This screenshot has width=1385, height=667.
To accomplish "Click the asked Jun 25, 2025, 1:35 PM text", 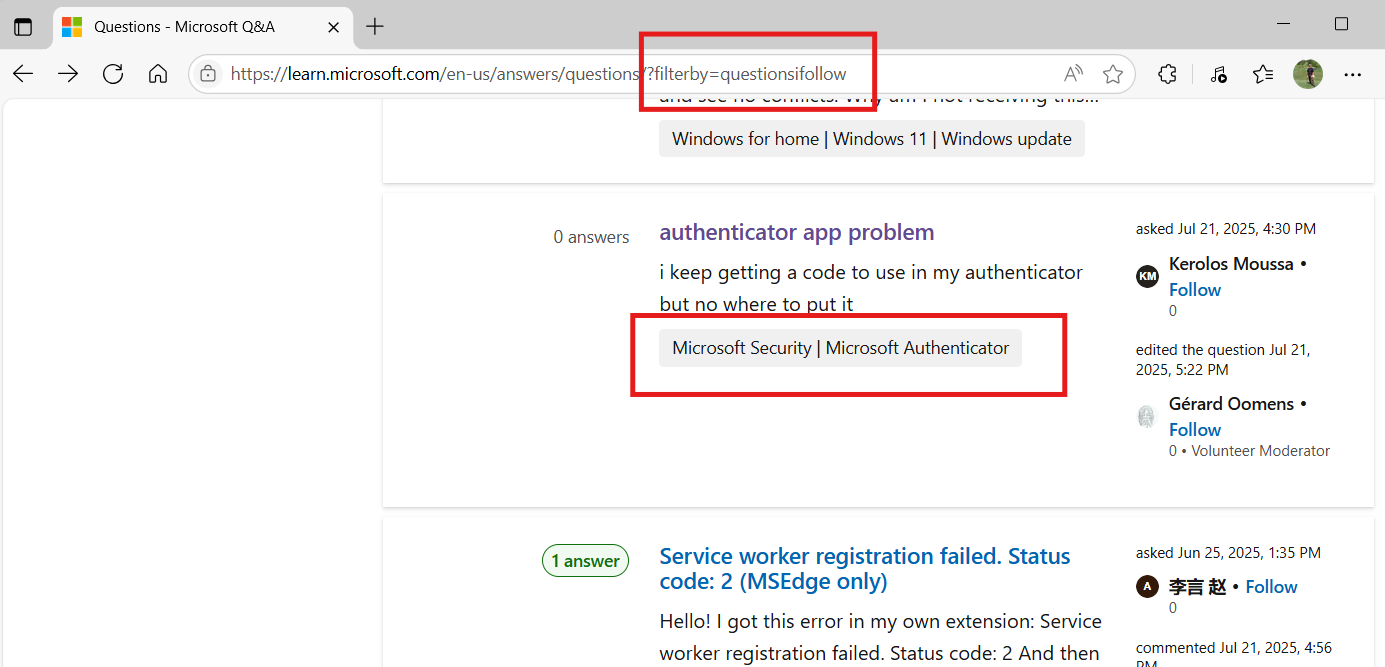I will (x=1228, y=552).
